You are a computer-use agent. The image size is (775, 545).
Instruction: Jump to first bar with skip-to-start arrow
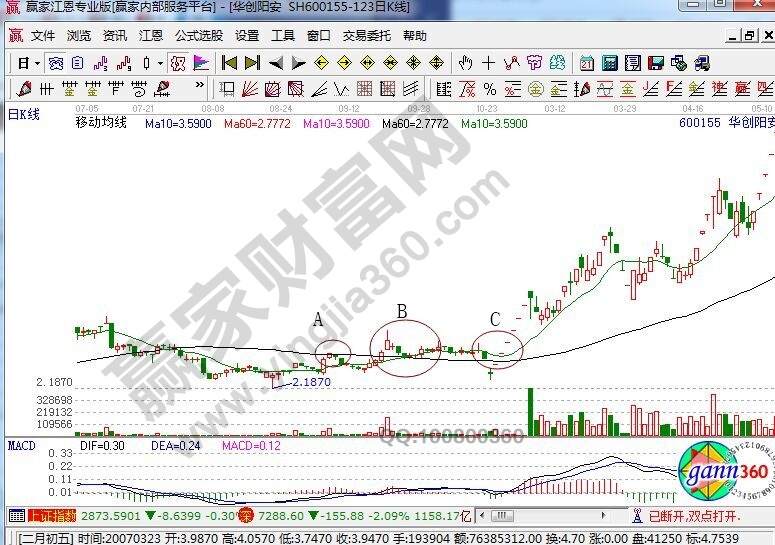point(229,63)
